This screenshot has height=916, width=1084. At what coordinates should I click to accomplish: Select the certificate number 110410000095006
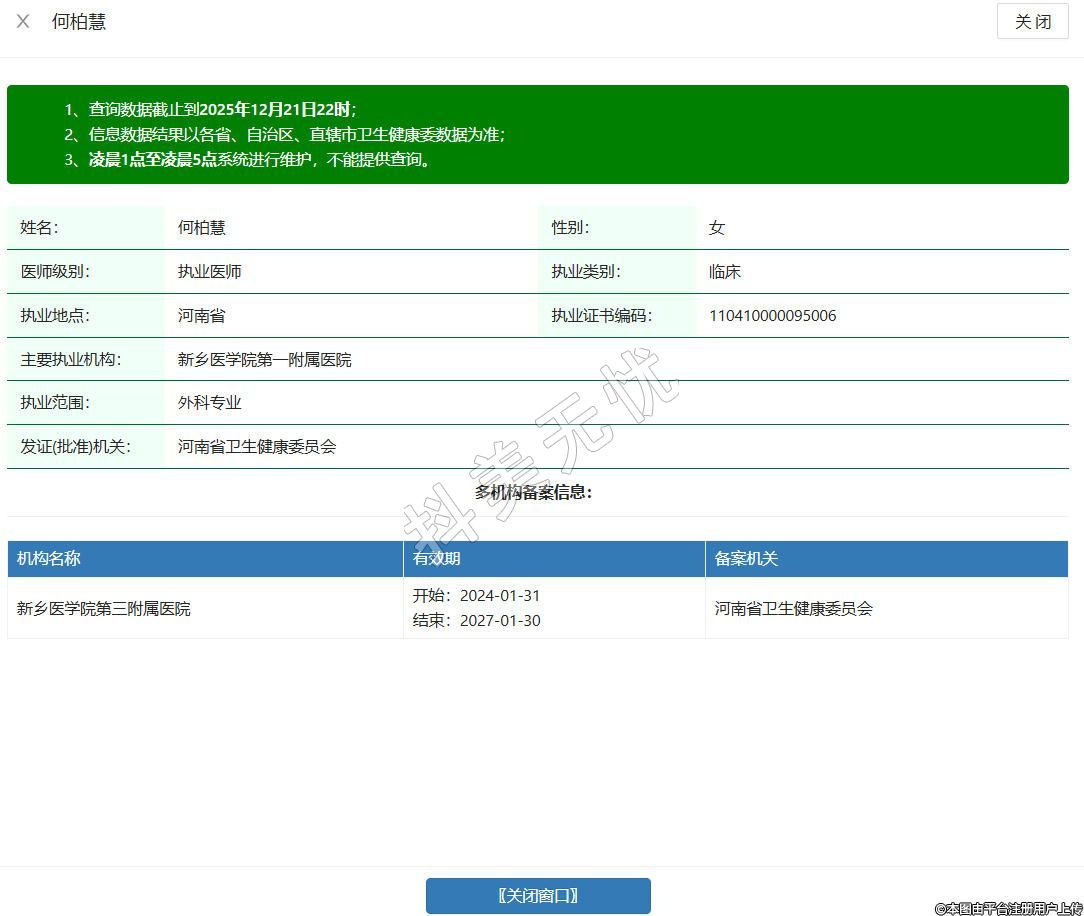[x=772, y=316]
